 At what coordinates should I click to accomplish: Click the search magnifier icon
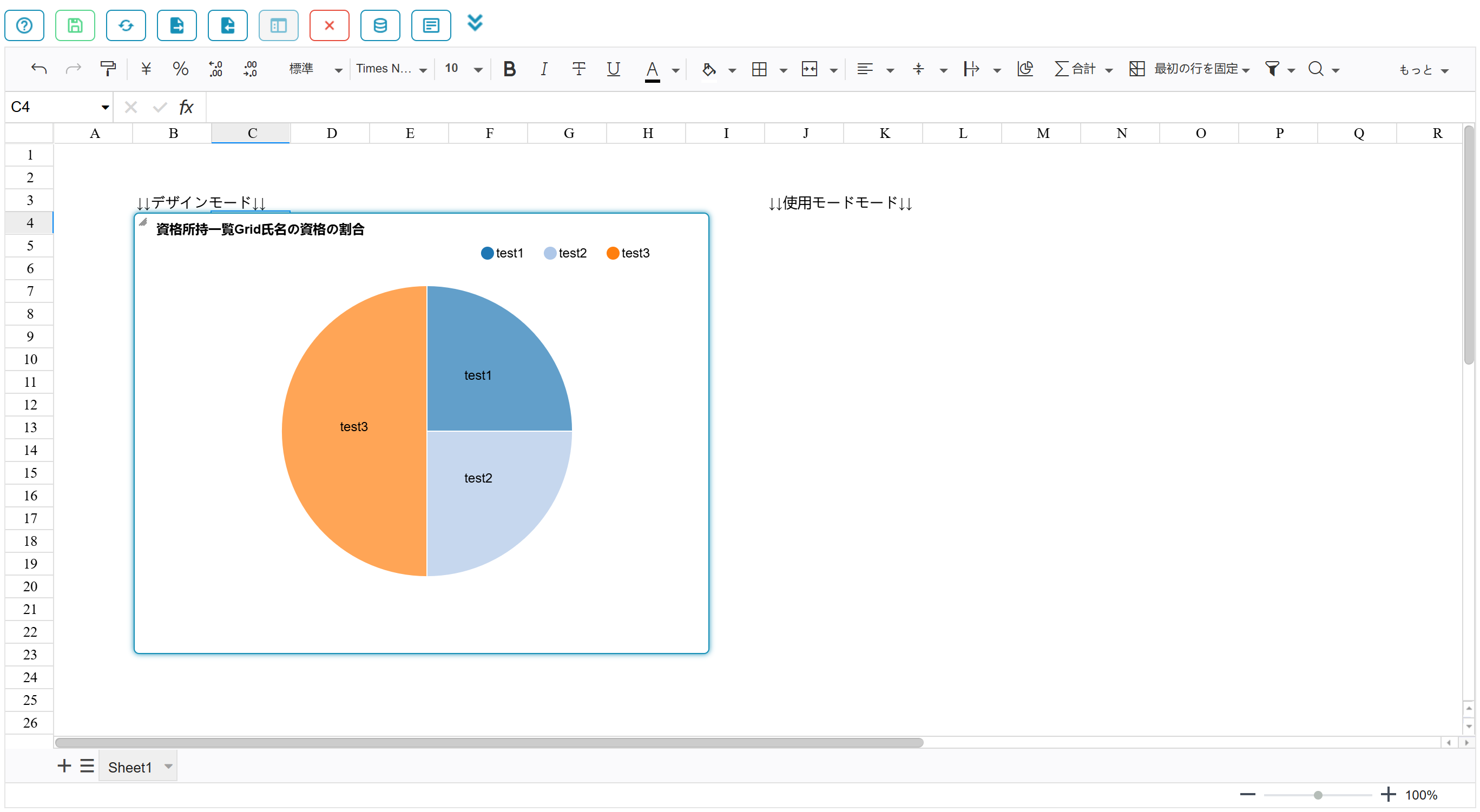pyautogui.click(x=1315, y=69)
